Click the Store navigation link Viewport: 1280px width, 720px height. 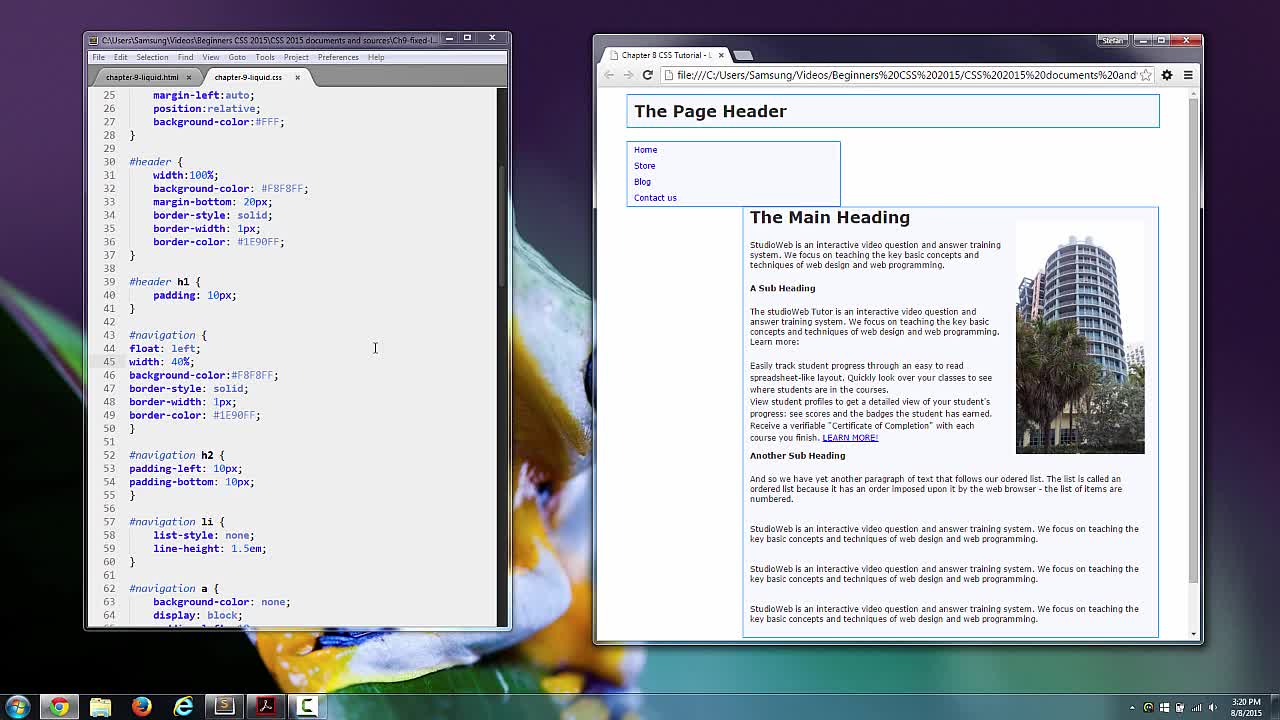pos(644,166)
